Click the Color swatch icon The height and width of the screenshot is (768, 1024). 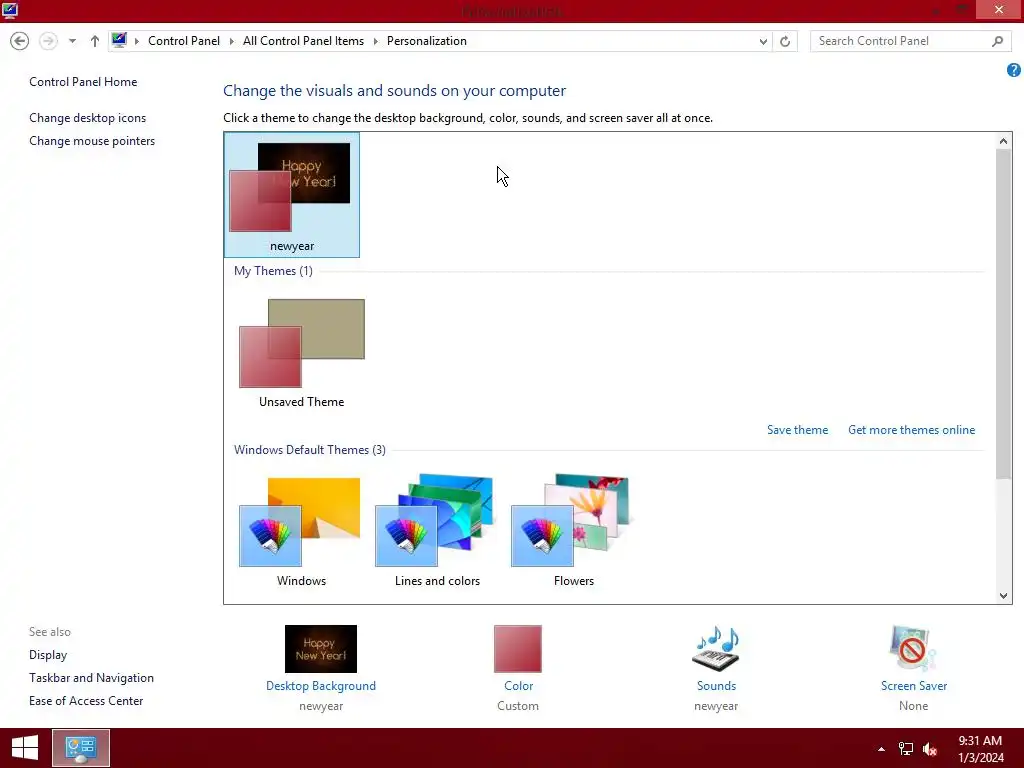tap(518, 648)
